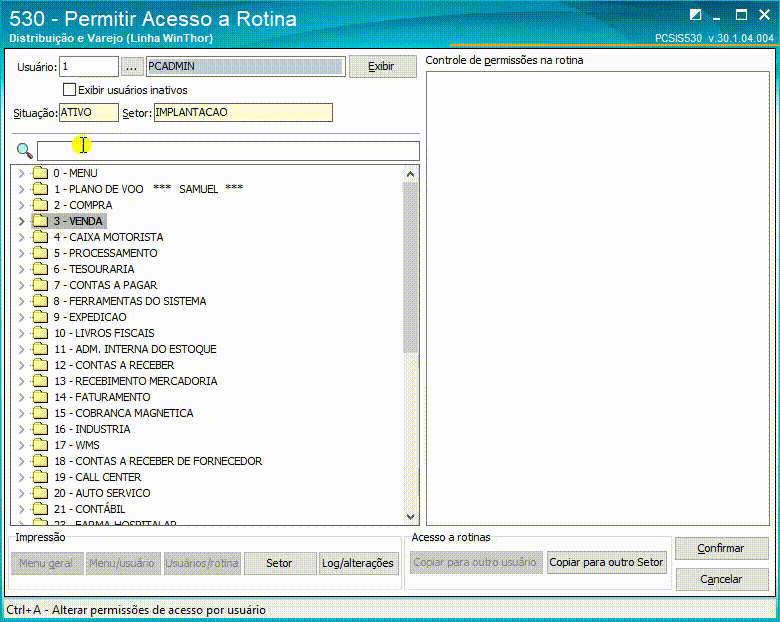This screenshot has height=622, width=780.
Task: Click the tree scrollbar down arrow
Action: tap(410, 517)
